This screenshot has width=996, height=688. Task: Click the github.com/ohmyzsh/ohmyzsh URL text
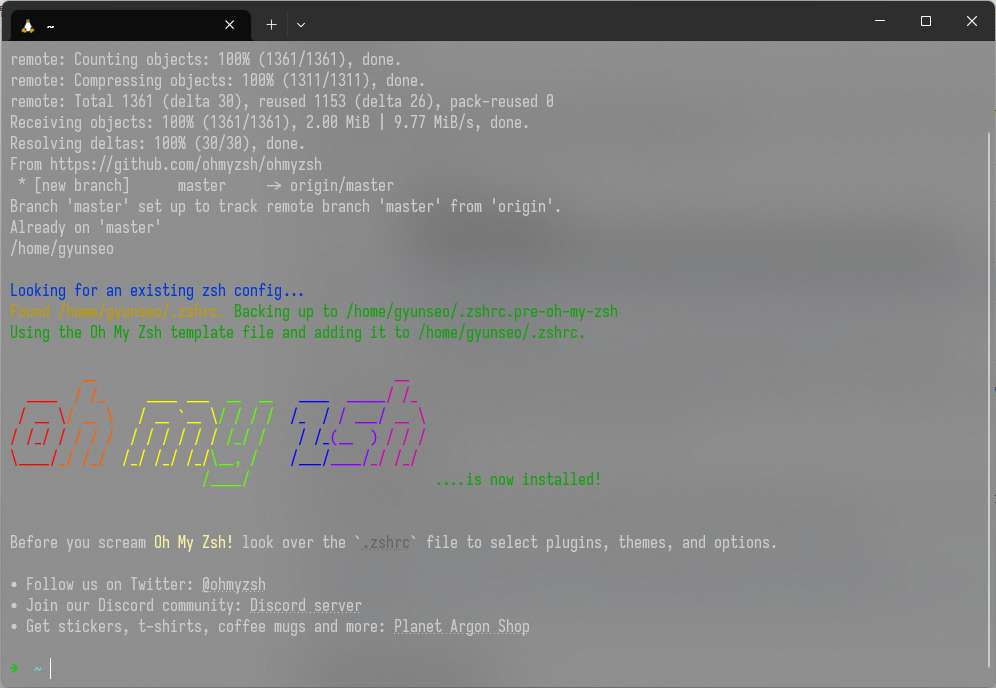click(186, 165)
